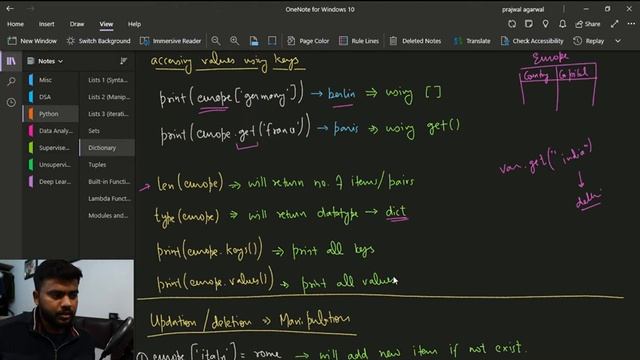The image size is (640, 360).
Task: Open the Sets page
Action: [x=107, y=131]
